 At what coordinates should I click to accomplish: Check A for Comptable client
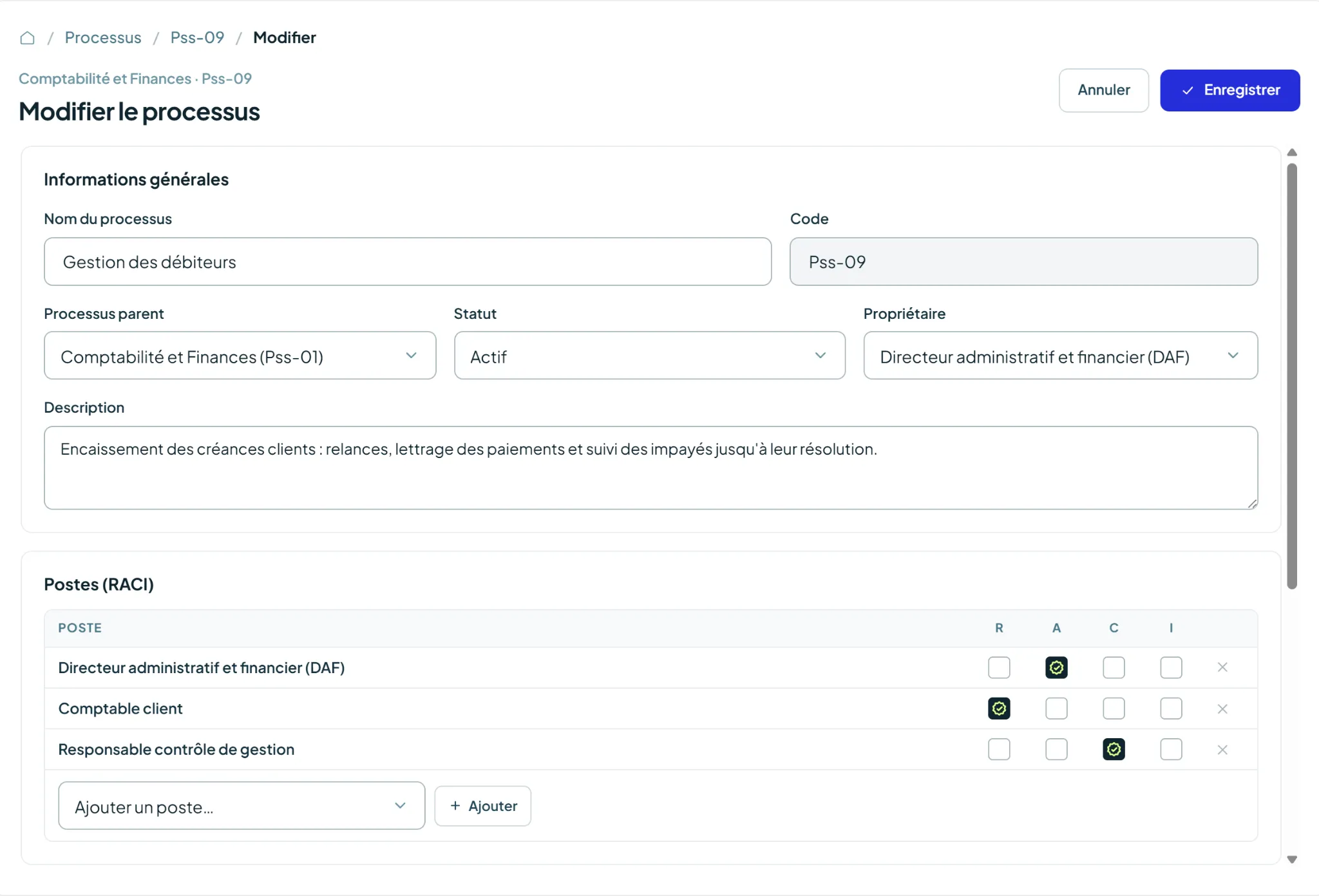pyautogui.click(x=1056, y=709)
